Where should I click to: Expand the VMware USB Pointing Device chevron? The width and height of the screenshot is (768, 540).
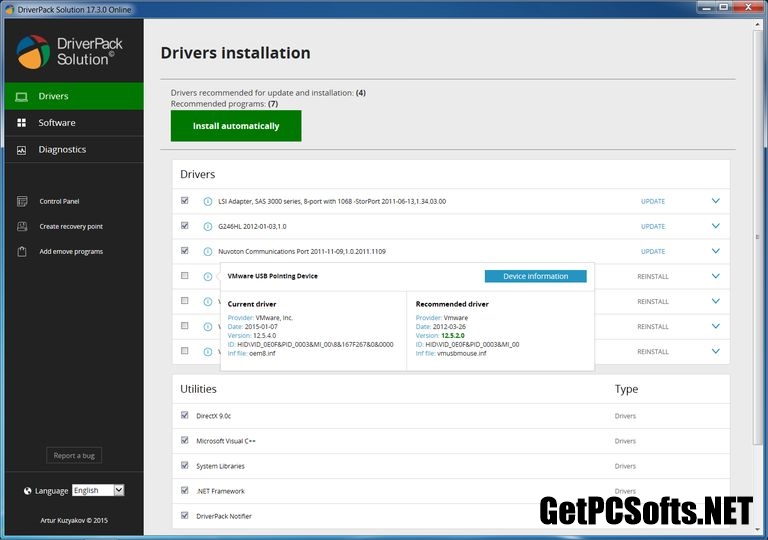point(716,276)
